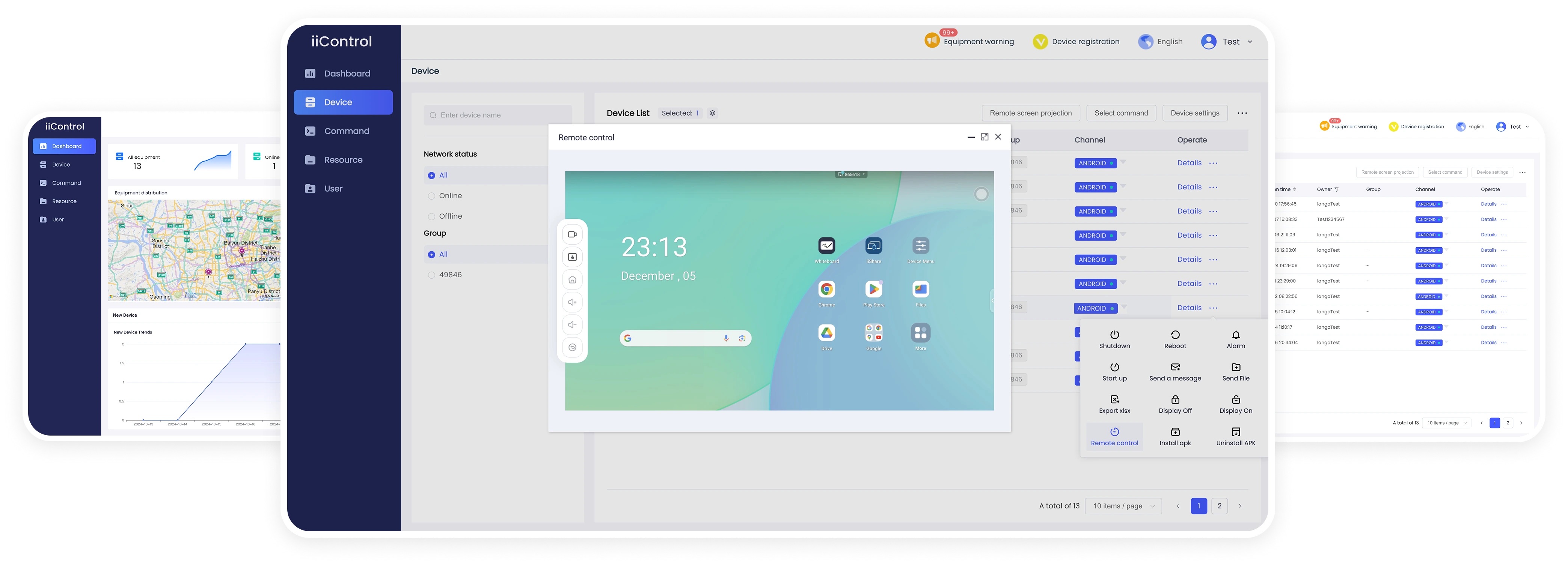The width and height of the screenshot is (1568, 565).
Task: Click the Send File icon
Action: click(1235, 367)
